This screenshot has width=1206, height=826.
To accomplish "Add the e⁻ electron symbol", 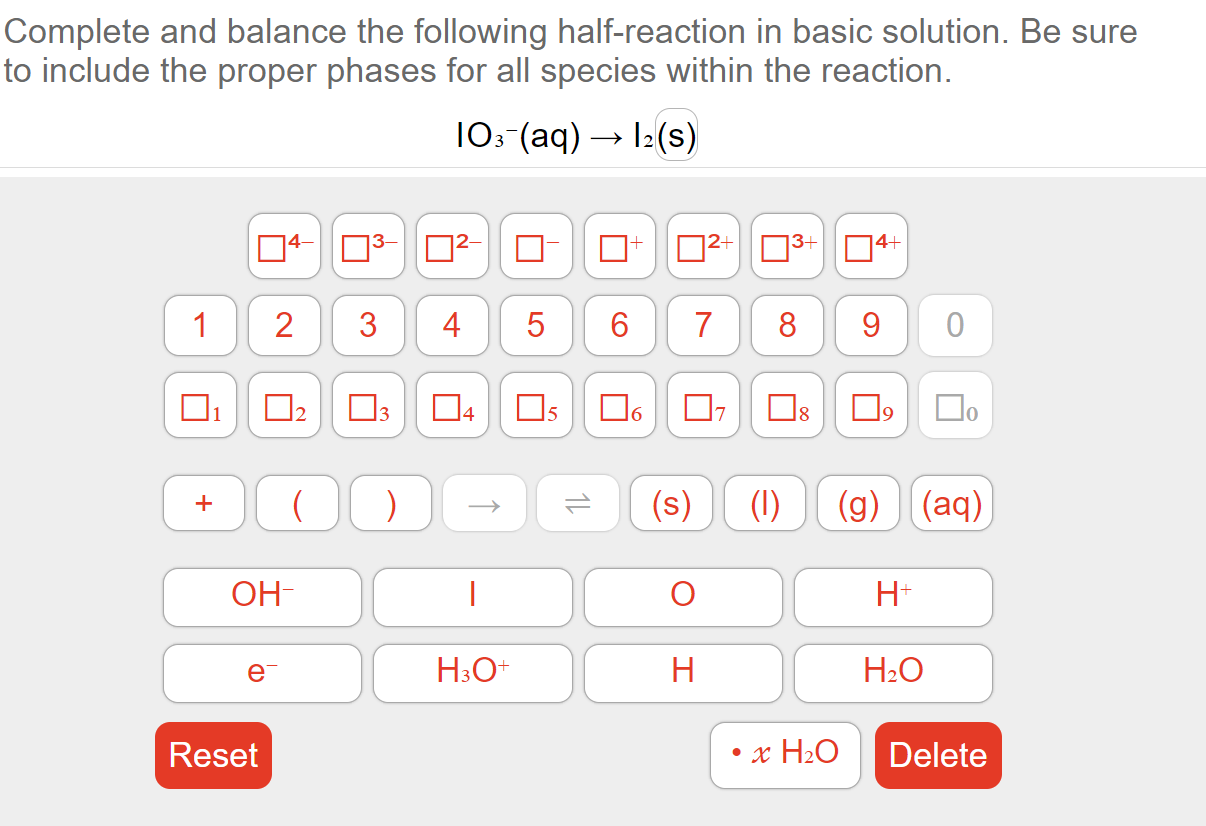I will coord(262,673).
